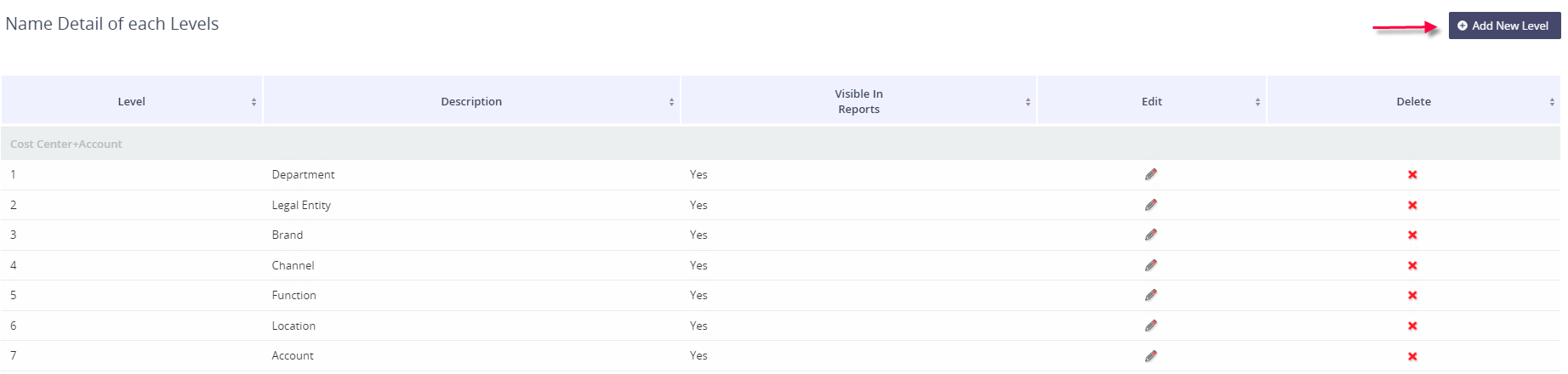Delete the Account level

(x=1412, y=357)
